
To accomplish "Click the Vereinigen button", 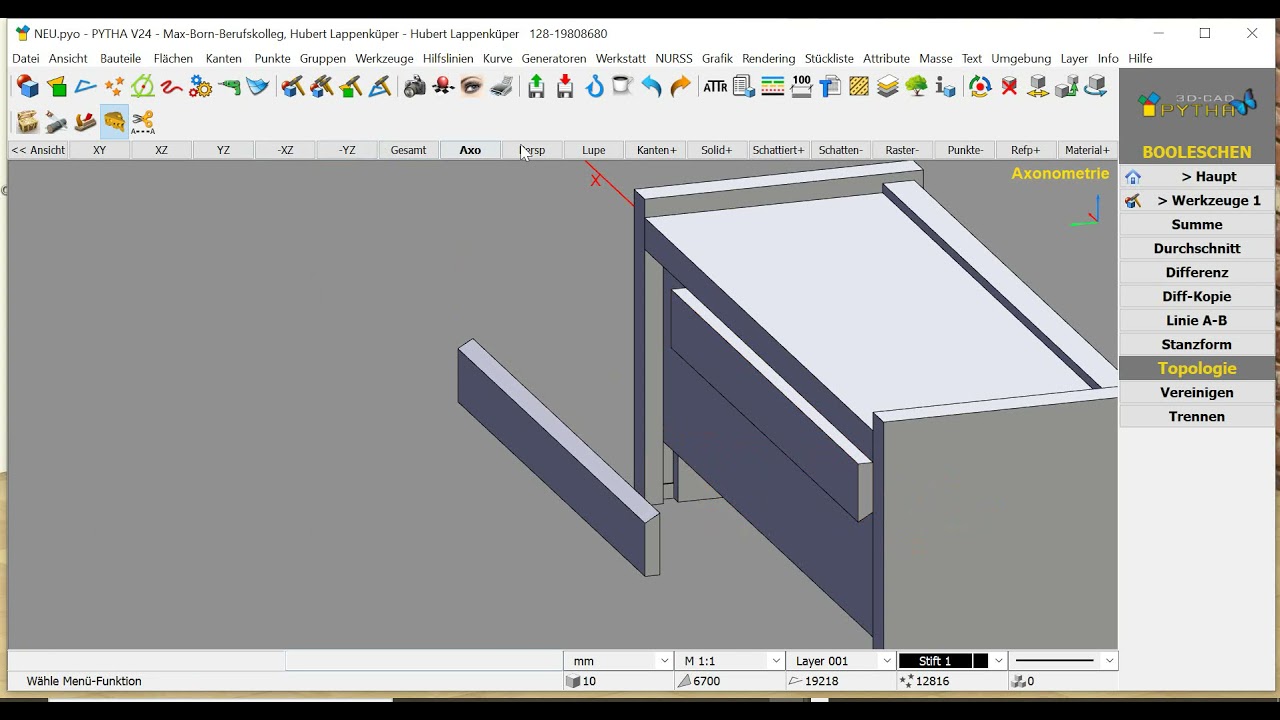I will (x=1197, y=392).
